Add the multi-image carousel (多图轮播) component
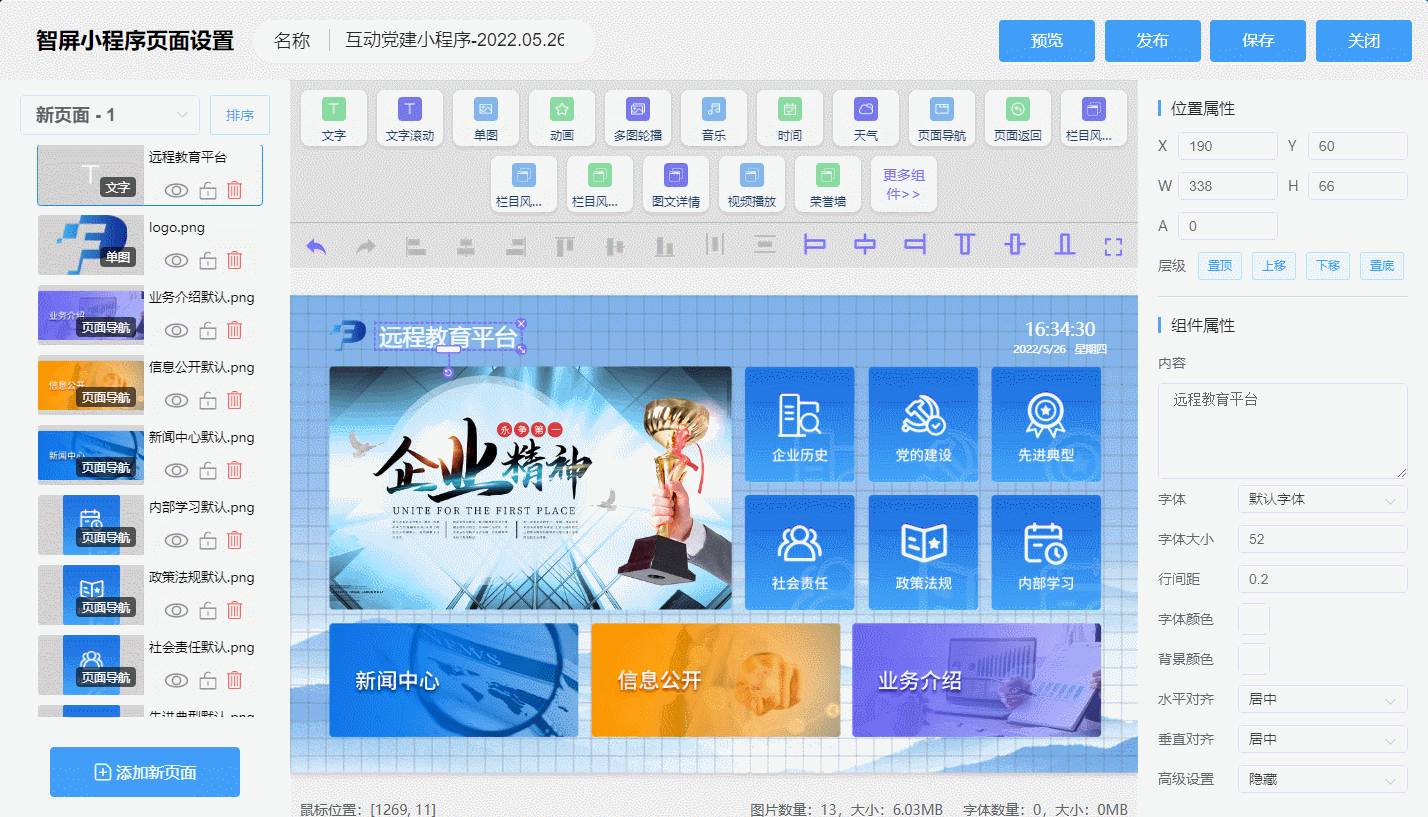 click(637, 118)
